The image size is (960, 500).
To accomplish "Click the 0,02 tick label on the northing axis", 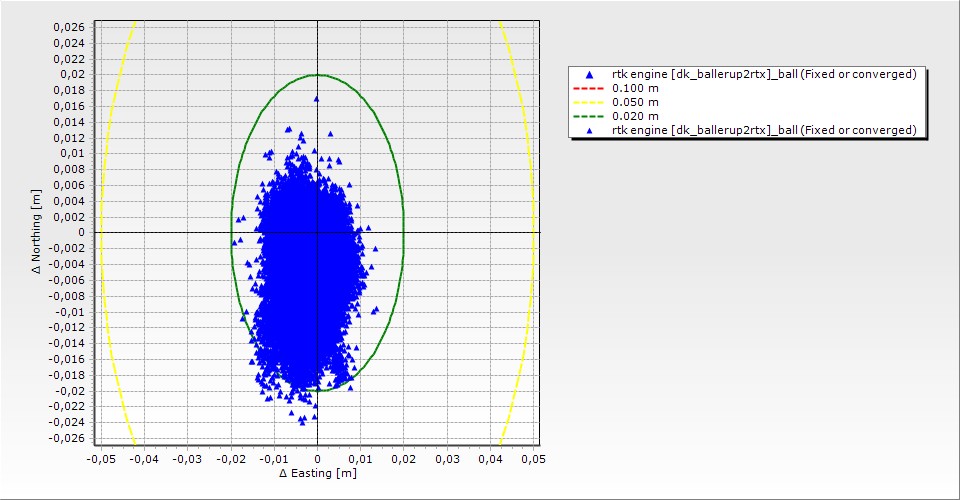I will click(73, 74).
